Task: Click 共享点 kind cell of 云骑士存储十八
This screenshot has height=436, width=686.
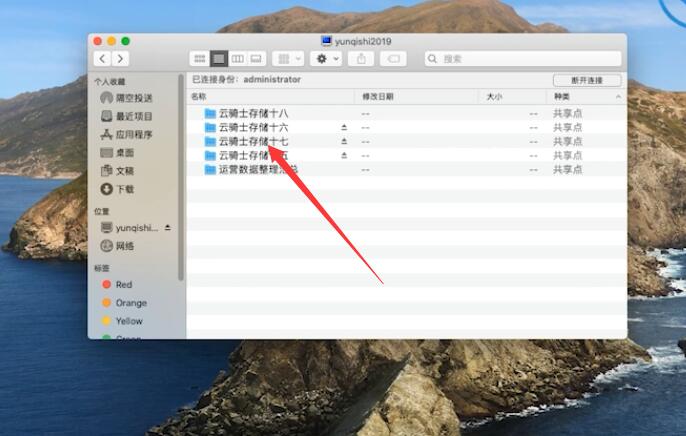Action: [x=567, y=114]
